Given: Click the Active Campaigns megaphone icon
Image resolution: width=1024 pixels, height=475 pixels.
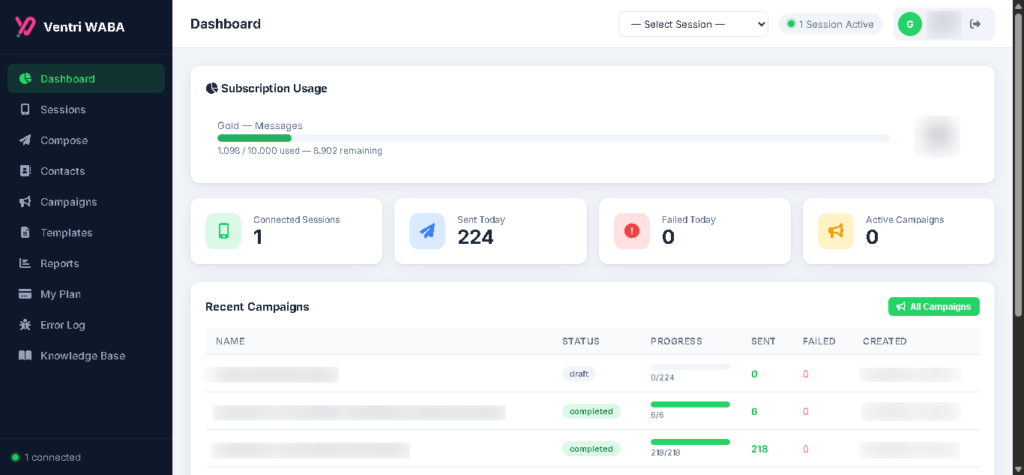Looking at the screenshot, I should point(835,231).
